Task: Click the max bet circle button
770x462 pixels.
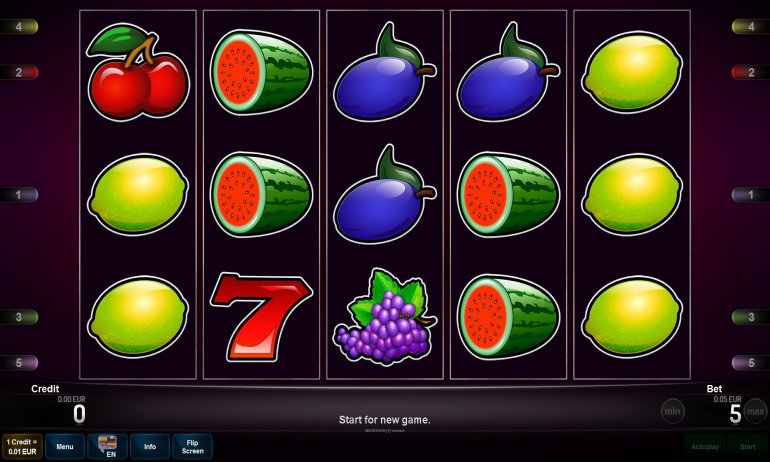Action: coord(755,411)
